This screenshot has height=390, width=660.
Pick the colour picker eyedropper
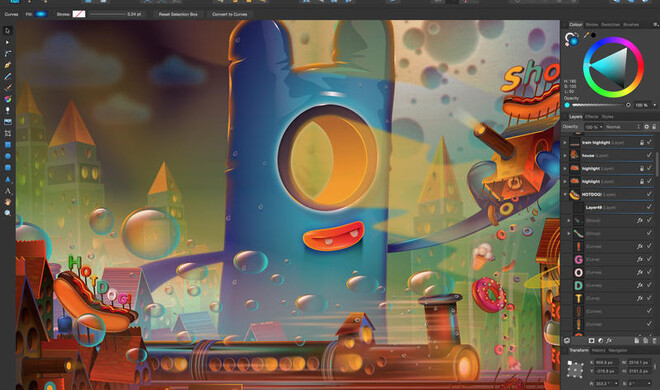pyautogui.click(x=586, y=35)
